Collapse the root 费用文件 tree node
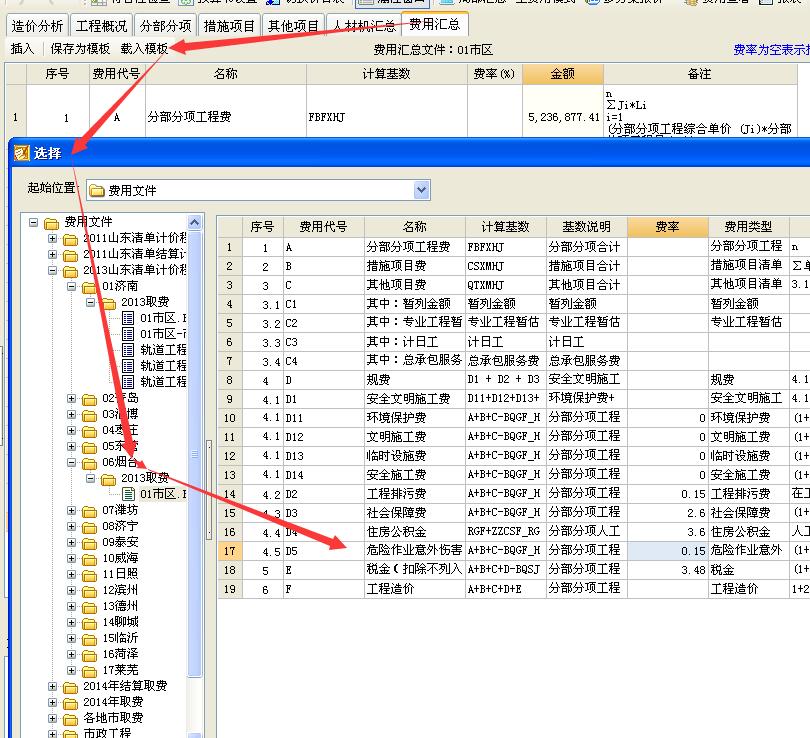Viewport: 810px width, 738px height. (x=34, y=223)
